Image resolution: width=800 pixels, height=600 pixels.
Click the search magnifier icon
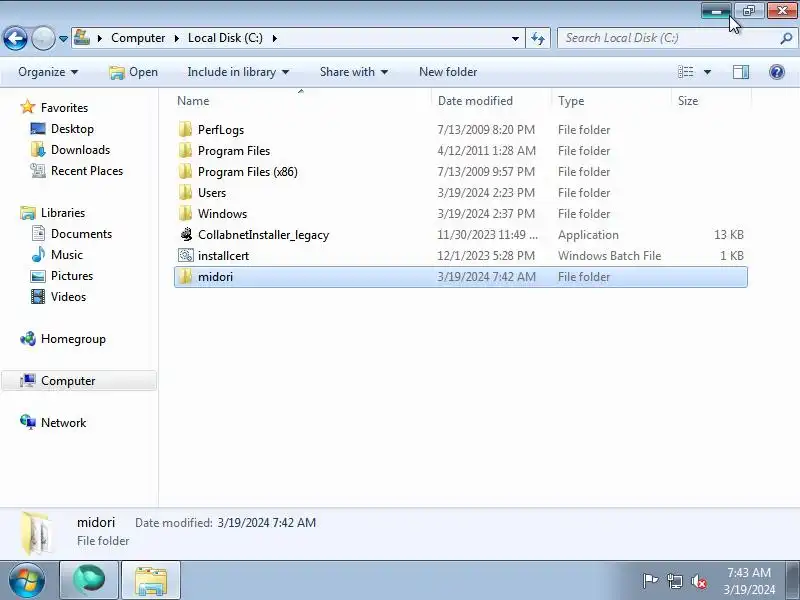tap(786, 38)
